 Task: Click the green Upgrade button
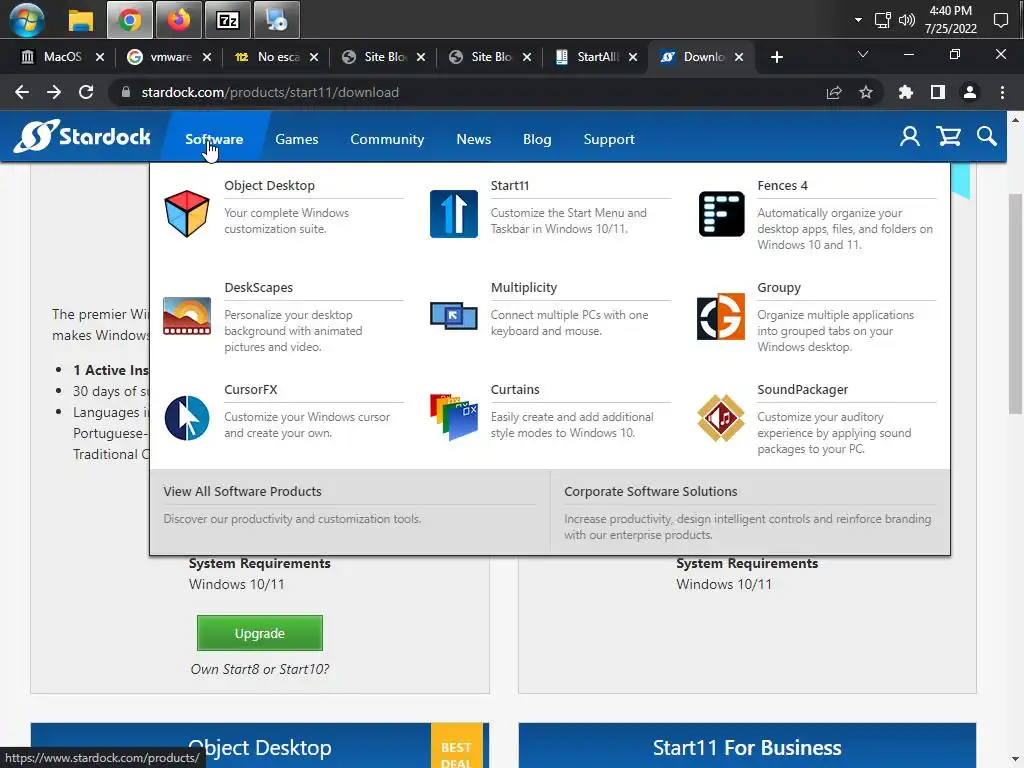[260, 633]
